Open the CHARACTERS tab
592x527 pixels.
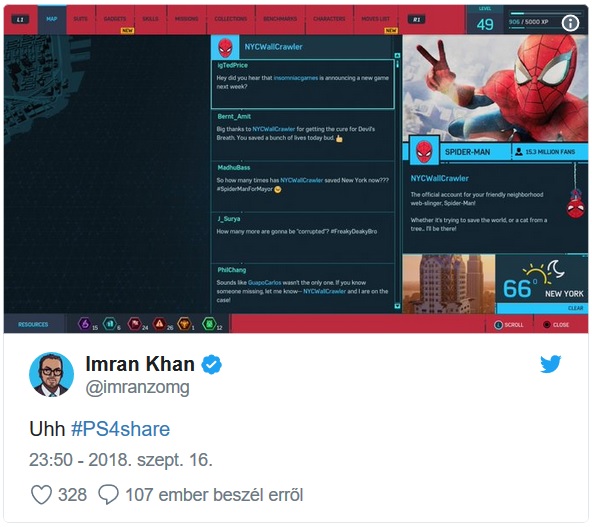329,19
